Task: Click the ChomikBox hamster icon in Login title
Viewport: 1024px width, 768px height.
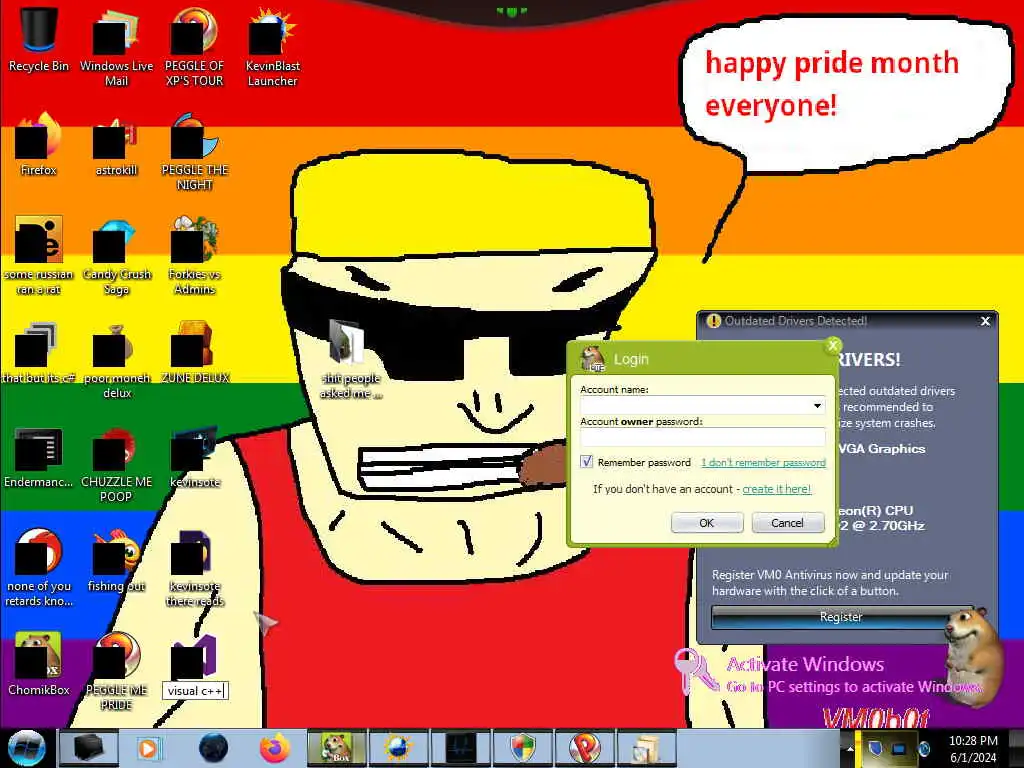Action: [592, 359]
